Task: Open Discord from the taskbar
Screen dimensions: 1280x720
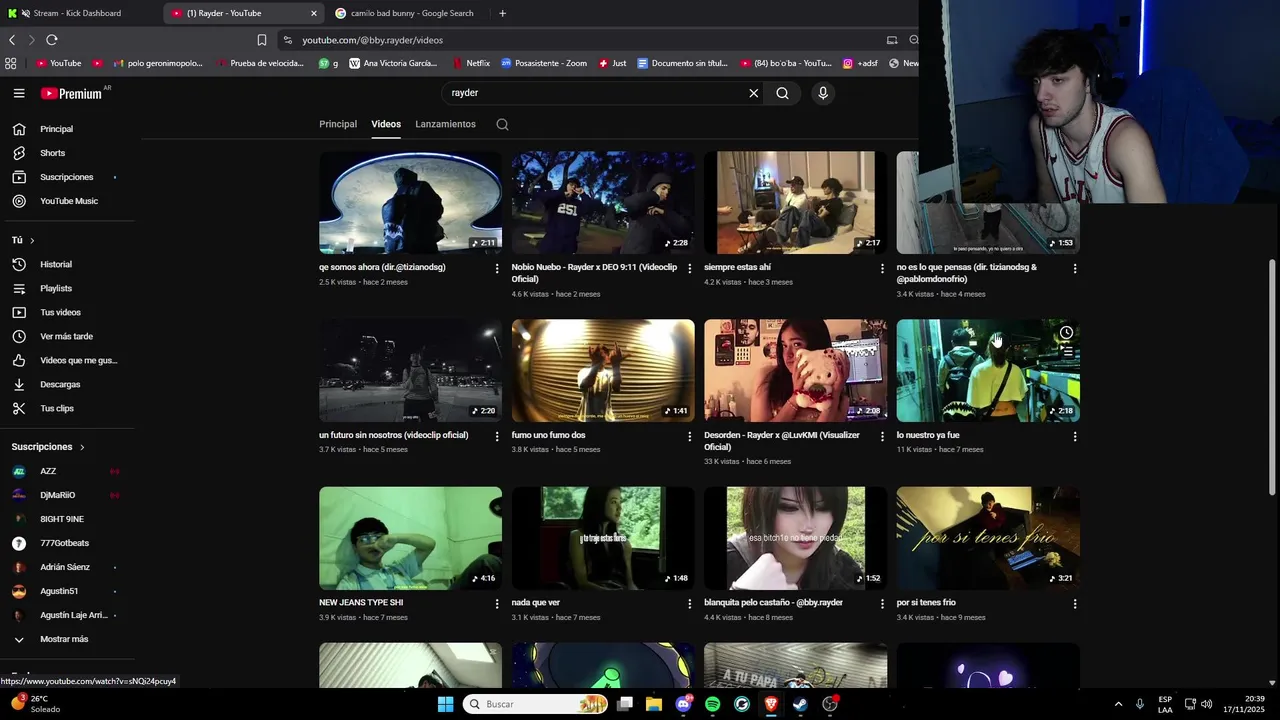Action: (x=683, y=704)
